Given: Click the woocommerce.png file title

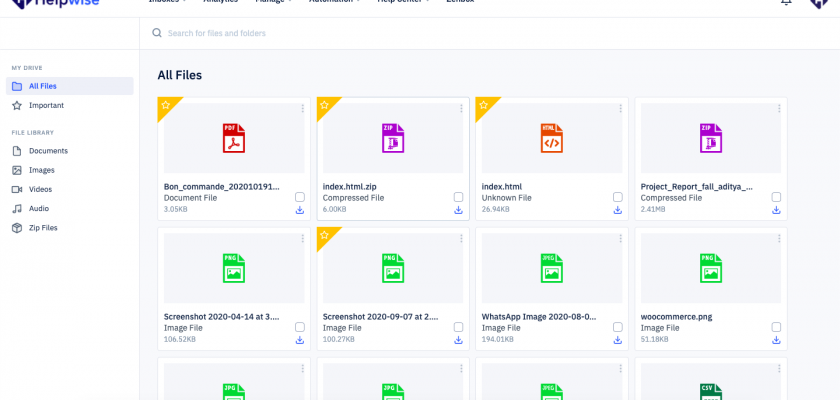Looking at the screenshot, I should pos(676,316).
